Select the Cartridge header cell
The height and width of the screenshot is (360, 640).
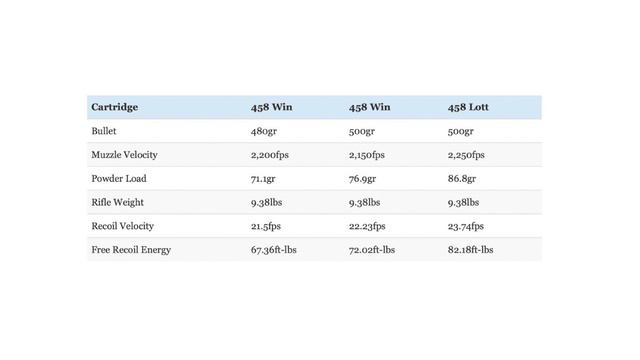point(115,107)
